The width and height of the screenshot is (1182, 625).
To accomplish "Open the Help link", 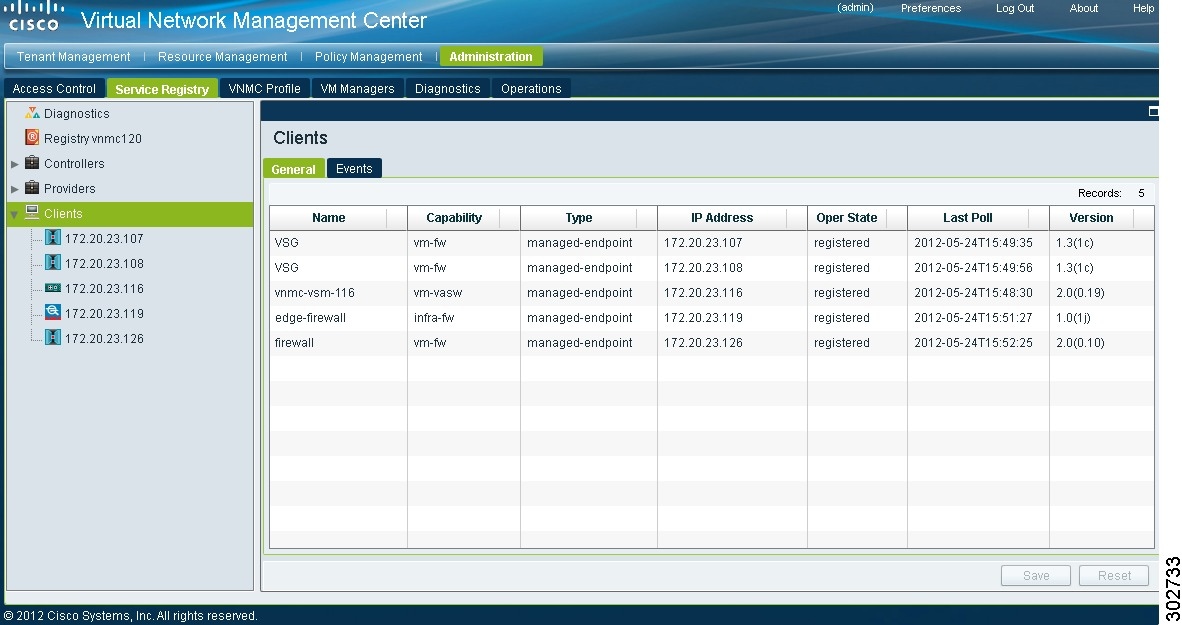I will click(1143, 8).
